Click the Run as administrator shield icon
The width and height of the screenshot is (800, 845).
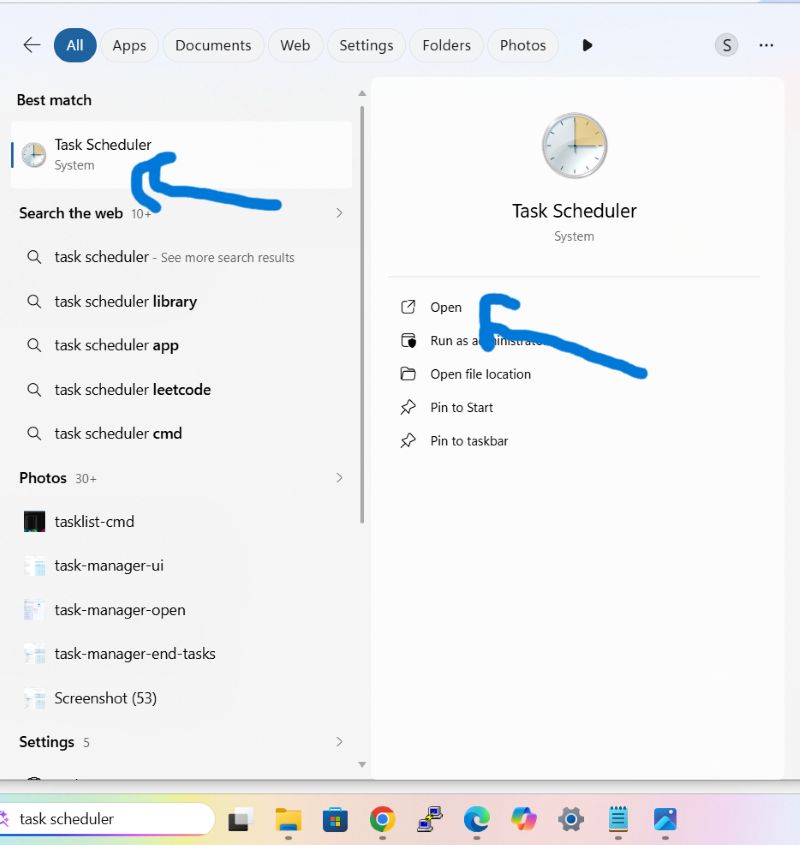(408, 341)
